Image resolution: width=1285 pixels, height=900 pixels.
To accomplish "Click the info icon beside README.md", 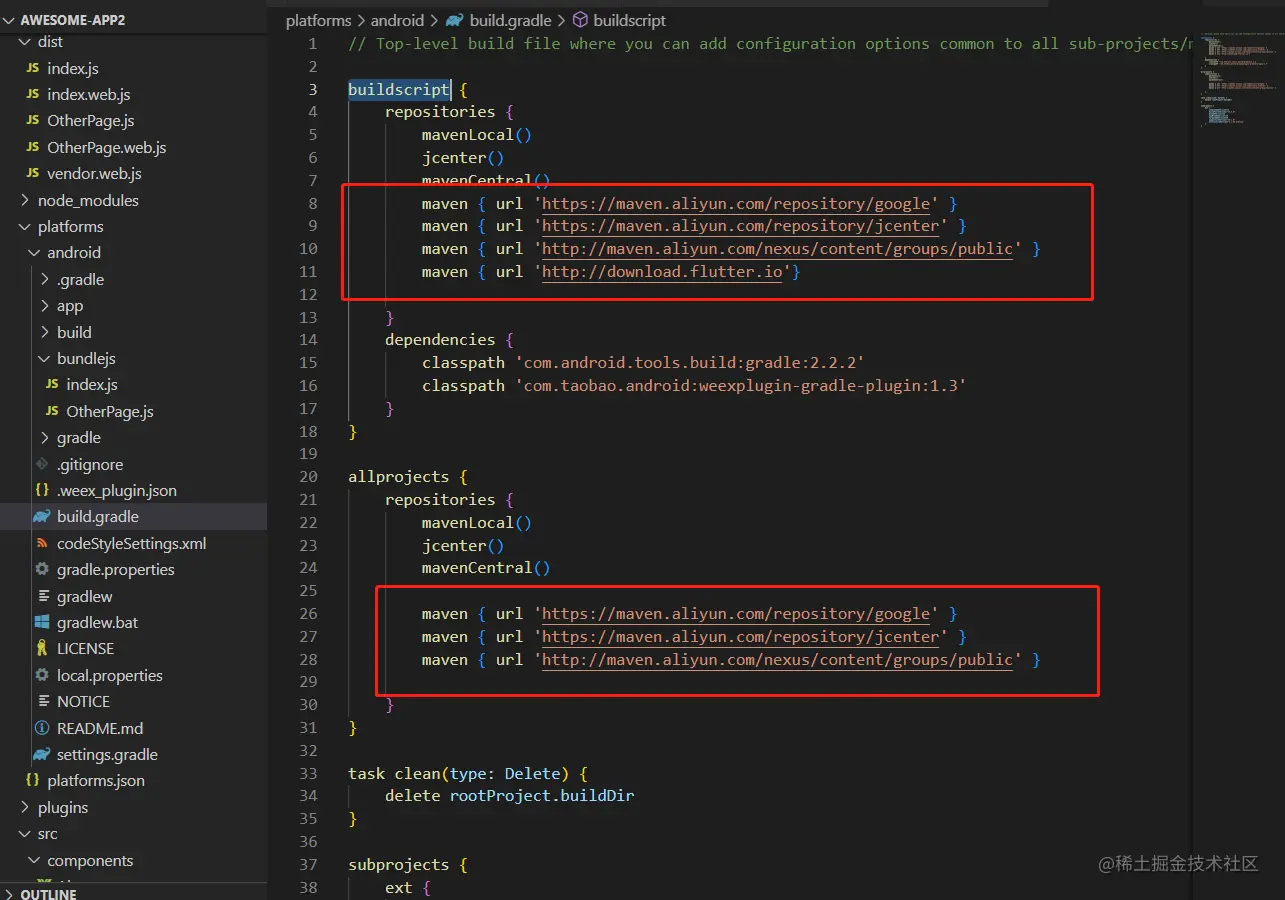I will click(42, 729).
